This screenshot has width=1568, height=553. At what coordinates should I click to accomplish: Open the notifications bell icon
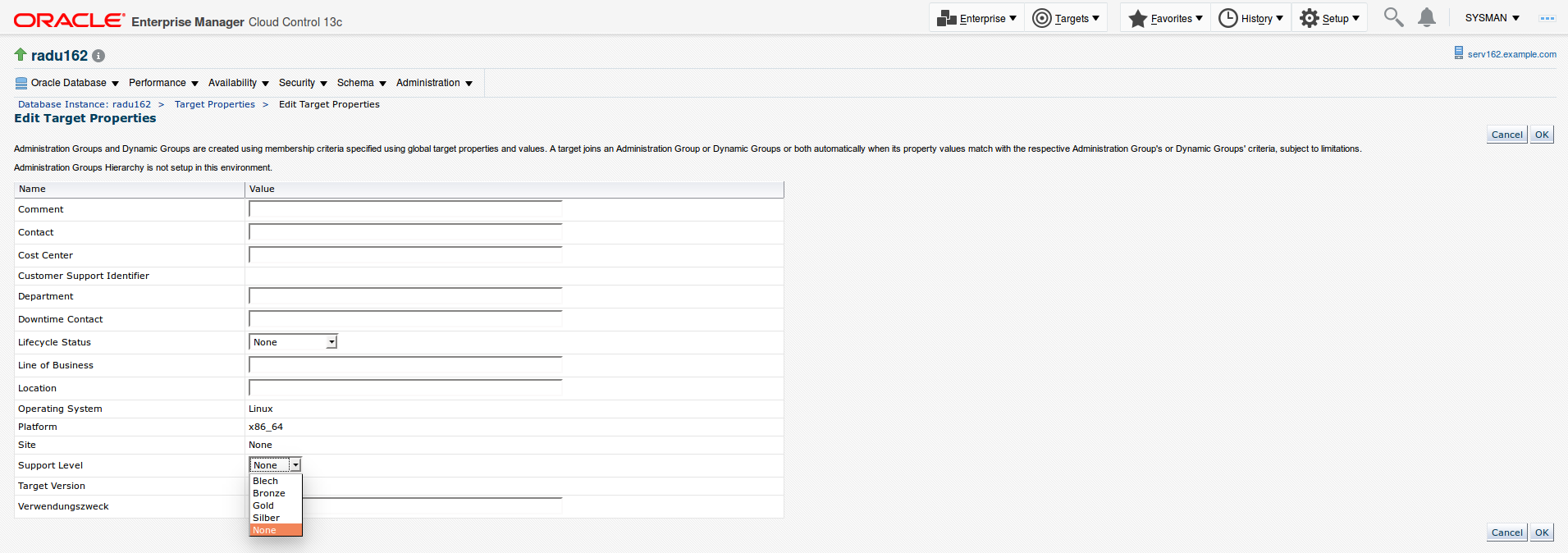pos(1427,17)
